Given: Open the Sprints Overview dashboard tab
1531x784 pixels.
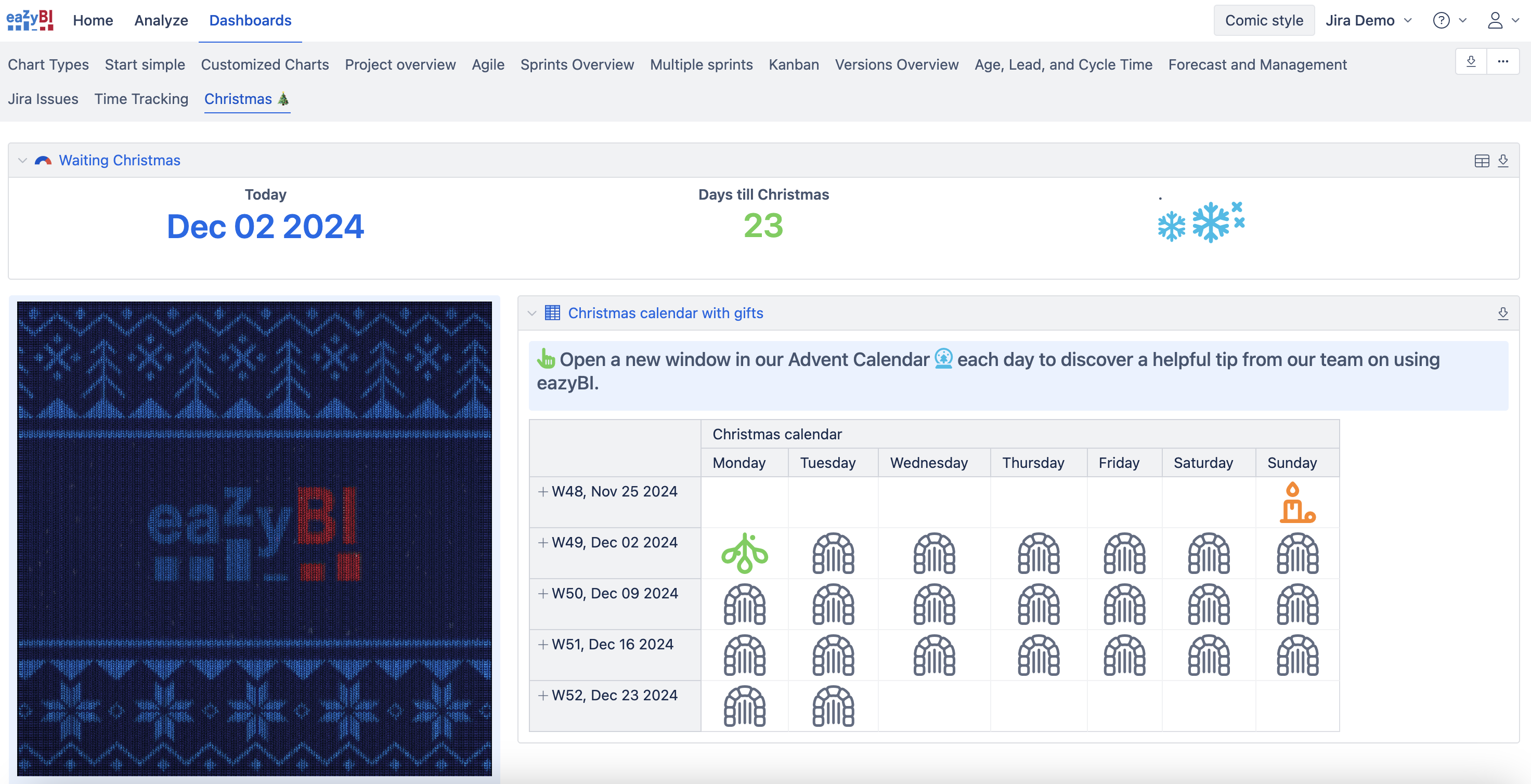Looking at the screenshot, I should (x=577, y=64).
